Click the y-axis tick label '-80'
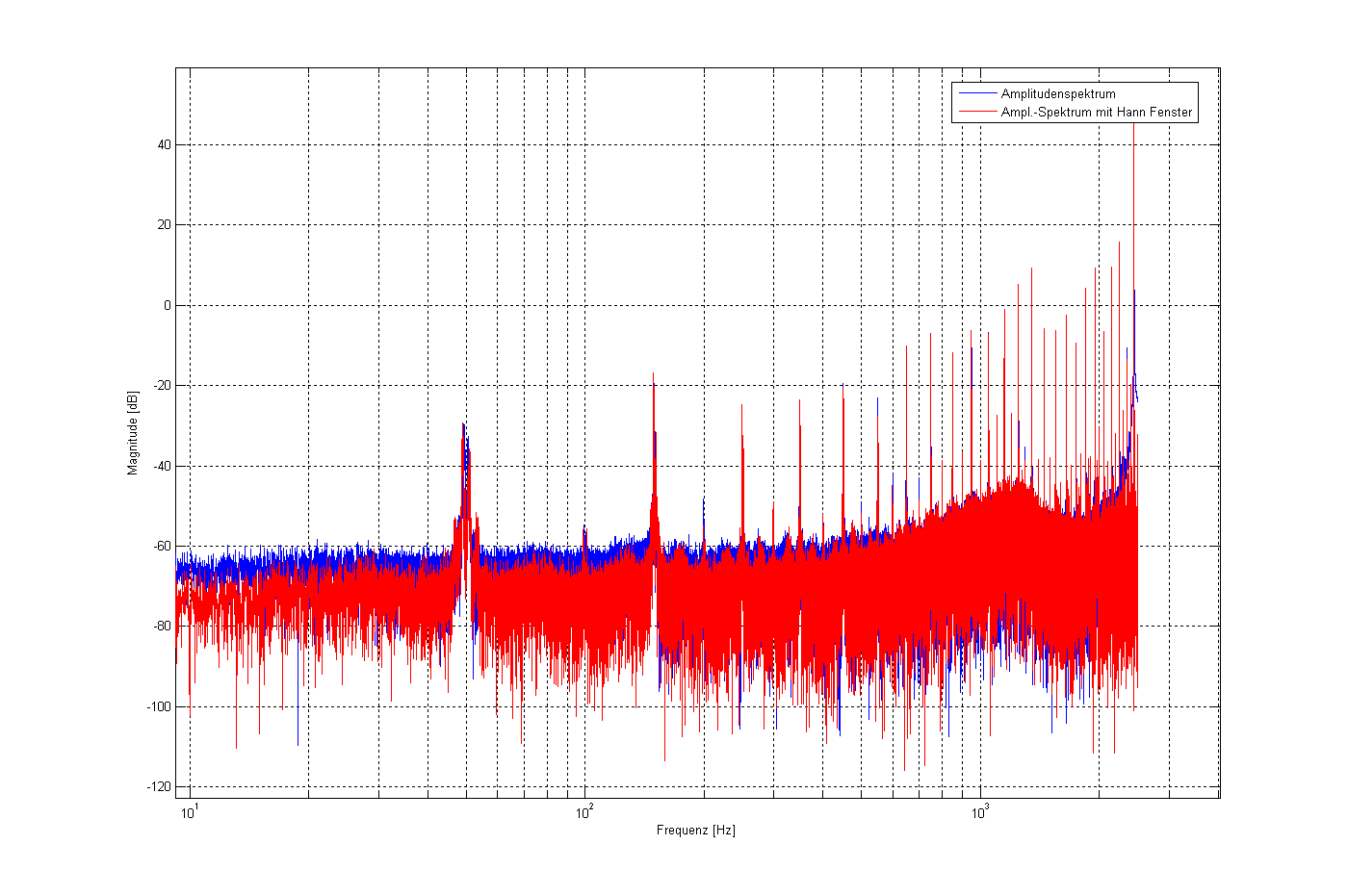Screen dimensions: 1348x896 [162, 627]
